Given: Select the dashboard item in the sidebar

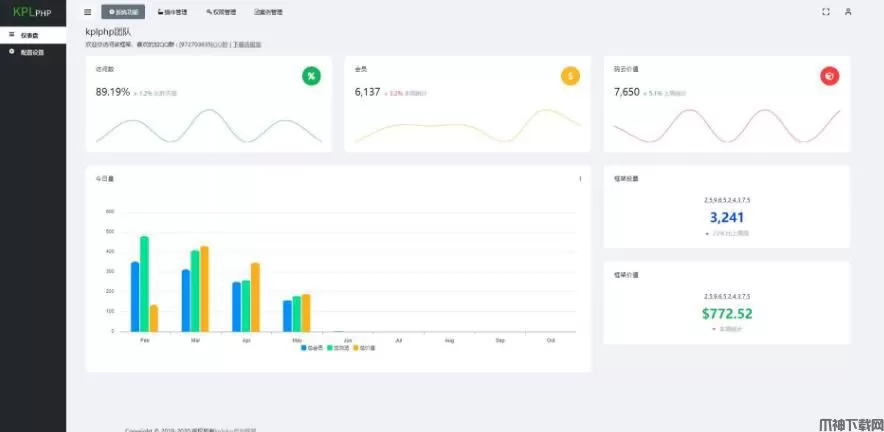Looking at the screenshot, I should tap(33, 35).
